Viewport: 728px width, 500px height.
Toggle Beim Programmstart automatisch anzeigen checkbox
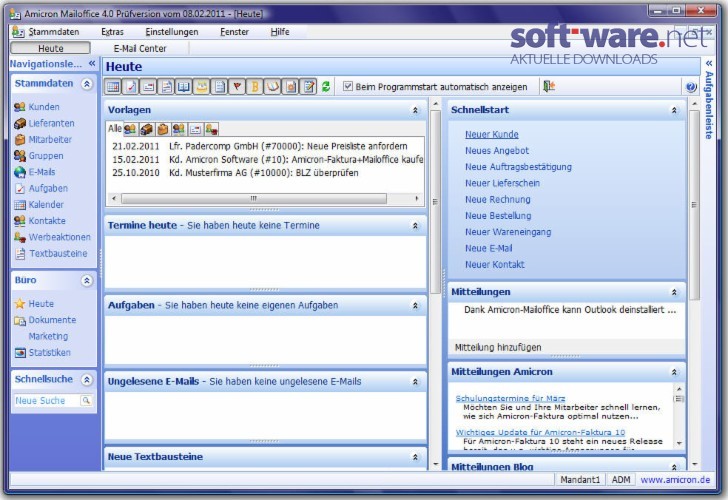pos(347,86)
